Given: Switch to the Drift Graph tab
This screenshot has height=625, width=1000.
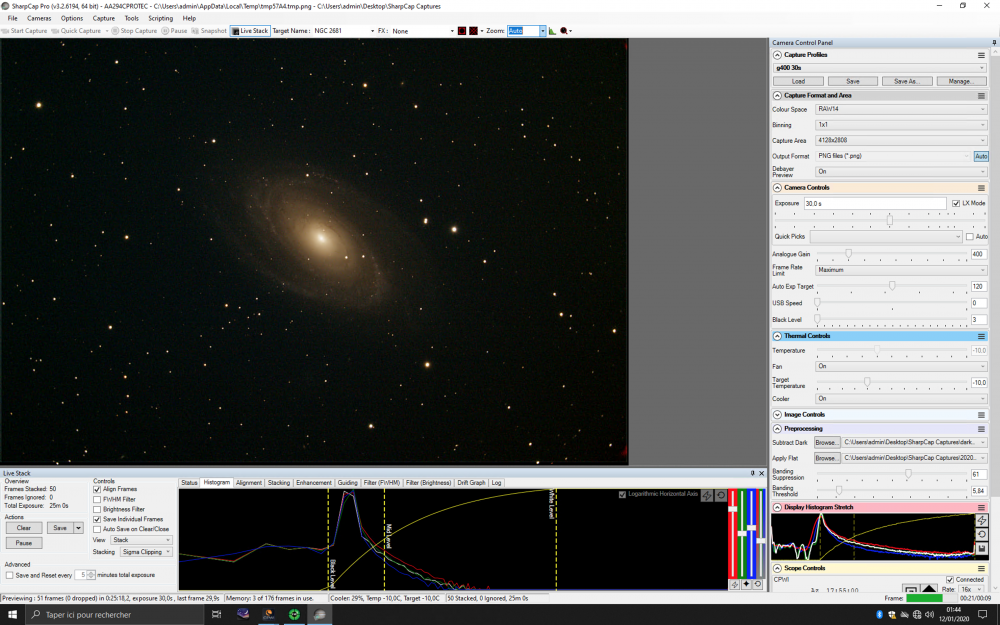Looking at the screenshot, I should tap(470, 482).
